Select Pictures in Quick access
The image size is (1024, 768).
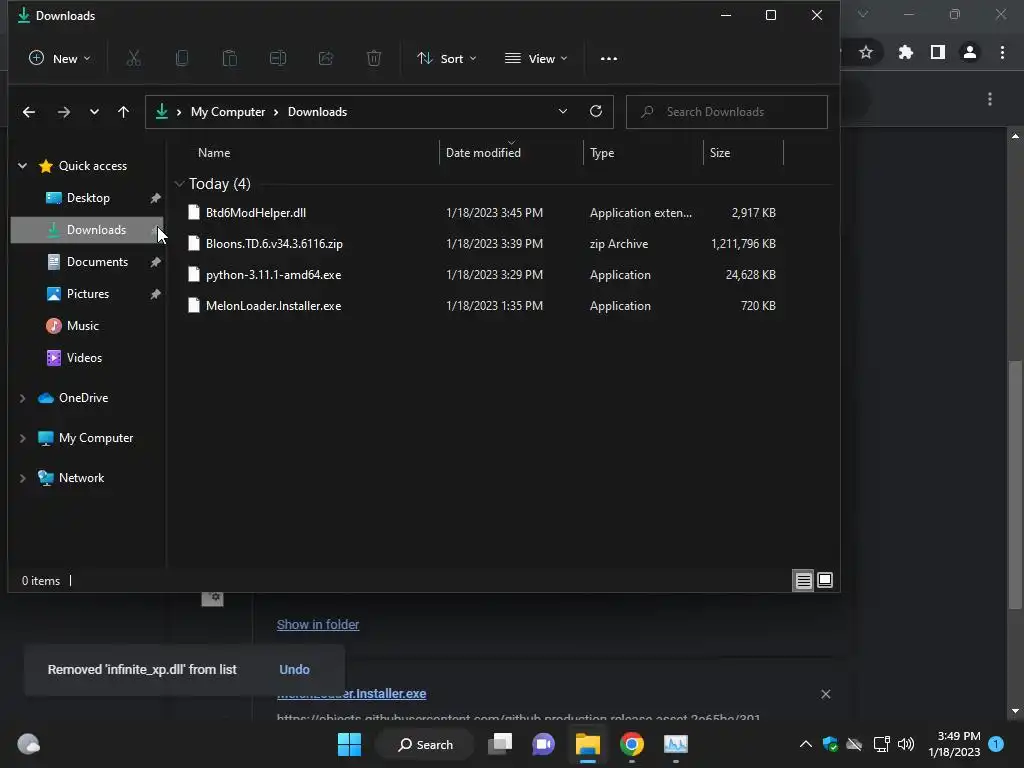point(88,294)
